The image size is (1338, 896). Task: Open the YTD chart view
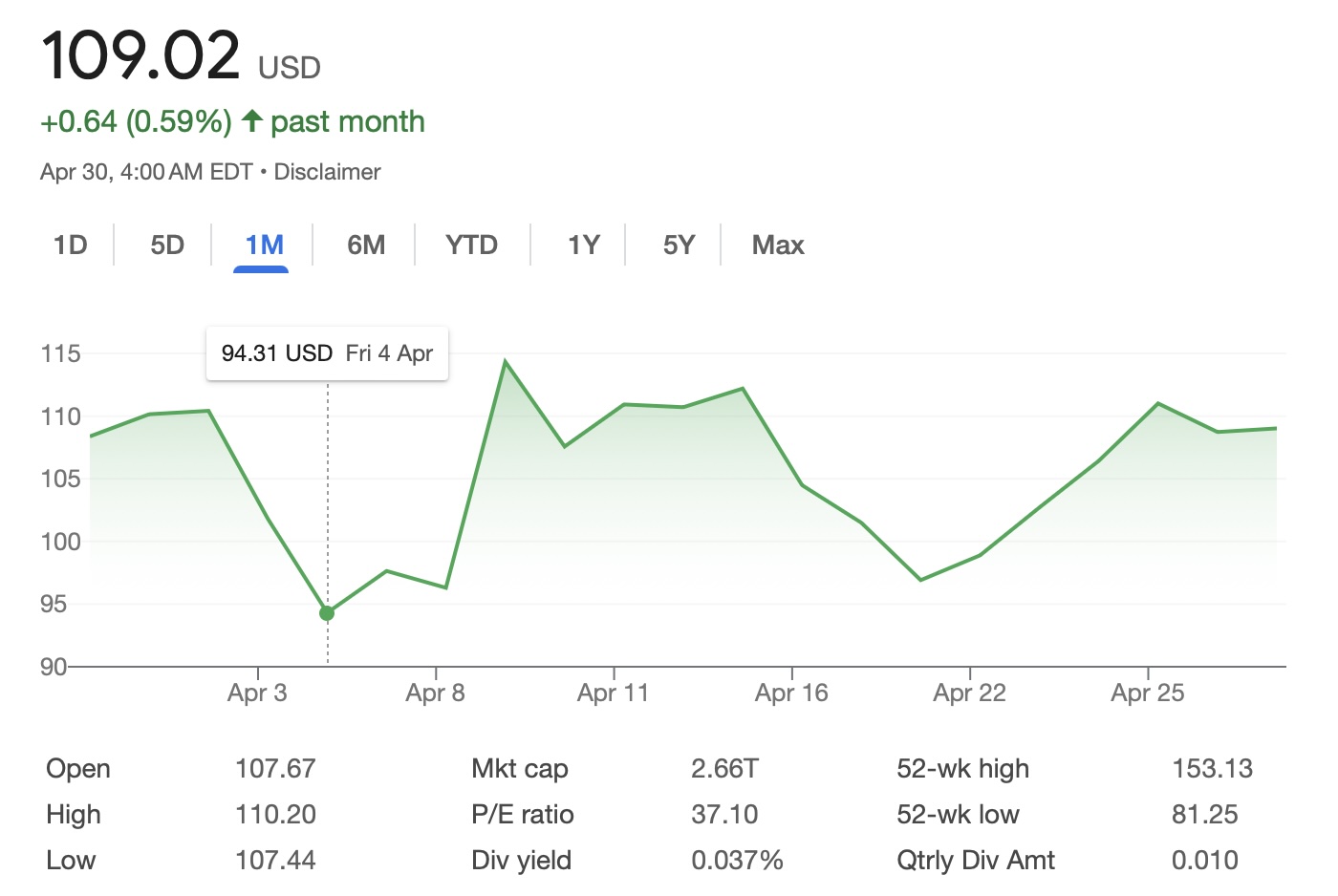tap(471, 245)
